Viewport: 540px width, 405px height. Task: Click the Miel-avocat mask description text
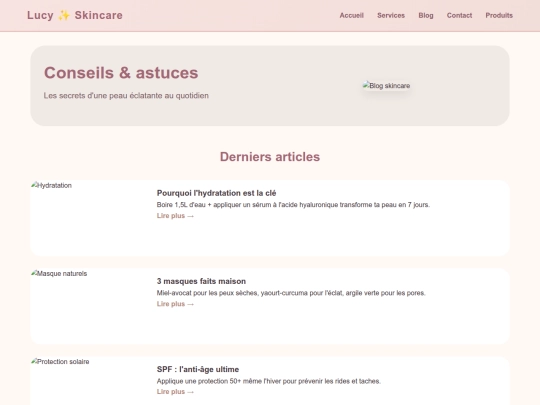(291, 293)
